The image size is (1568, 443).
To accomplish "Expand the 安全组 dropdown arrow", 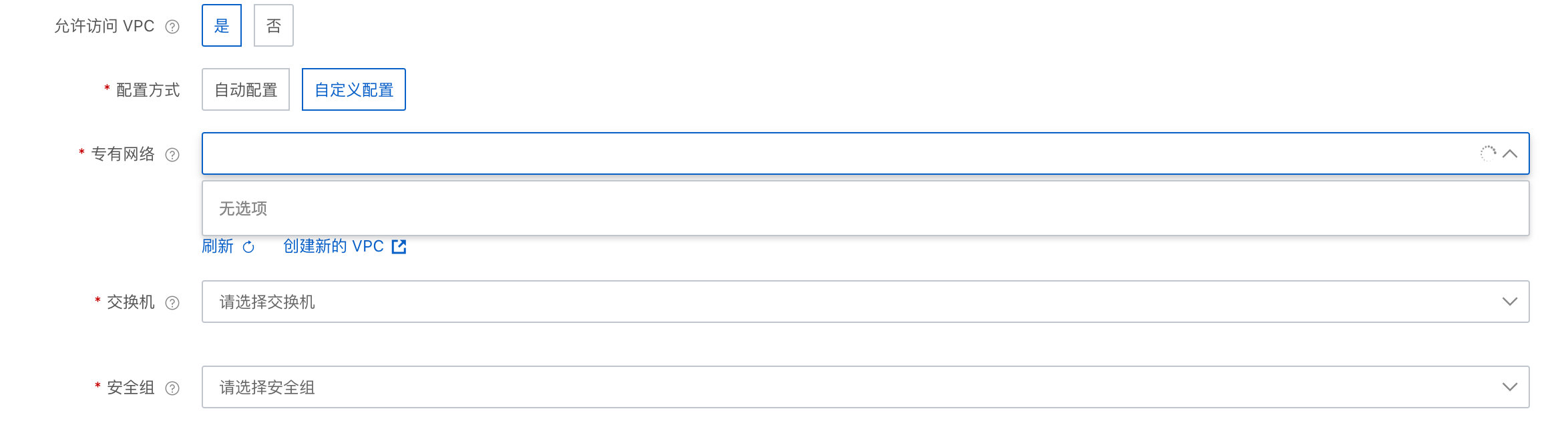I will (x=1510, y=387).
